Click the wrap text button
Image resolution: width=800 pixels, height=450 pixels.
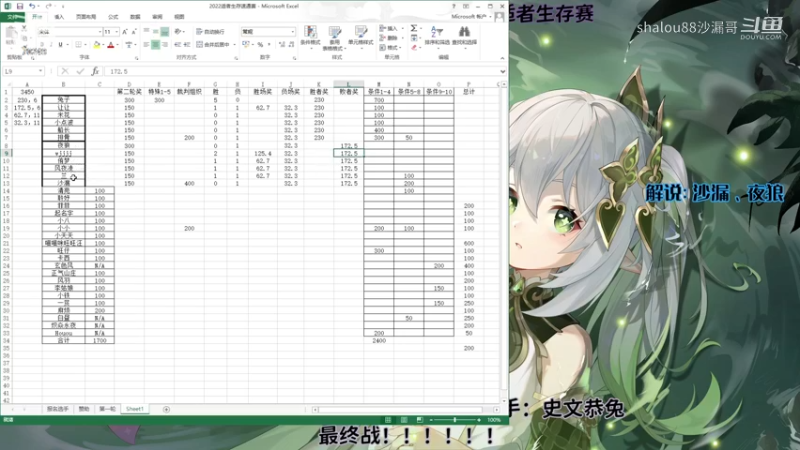coord(210,32)
